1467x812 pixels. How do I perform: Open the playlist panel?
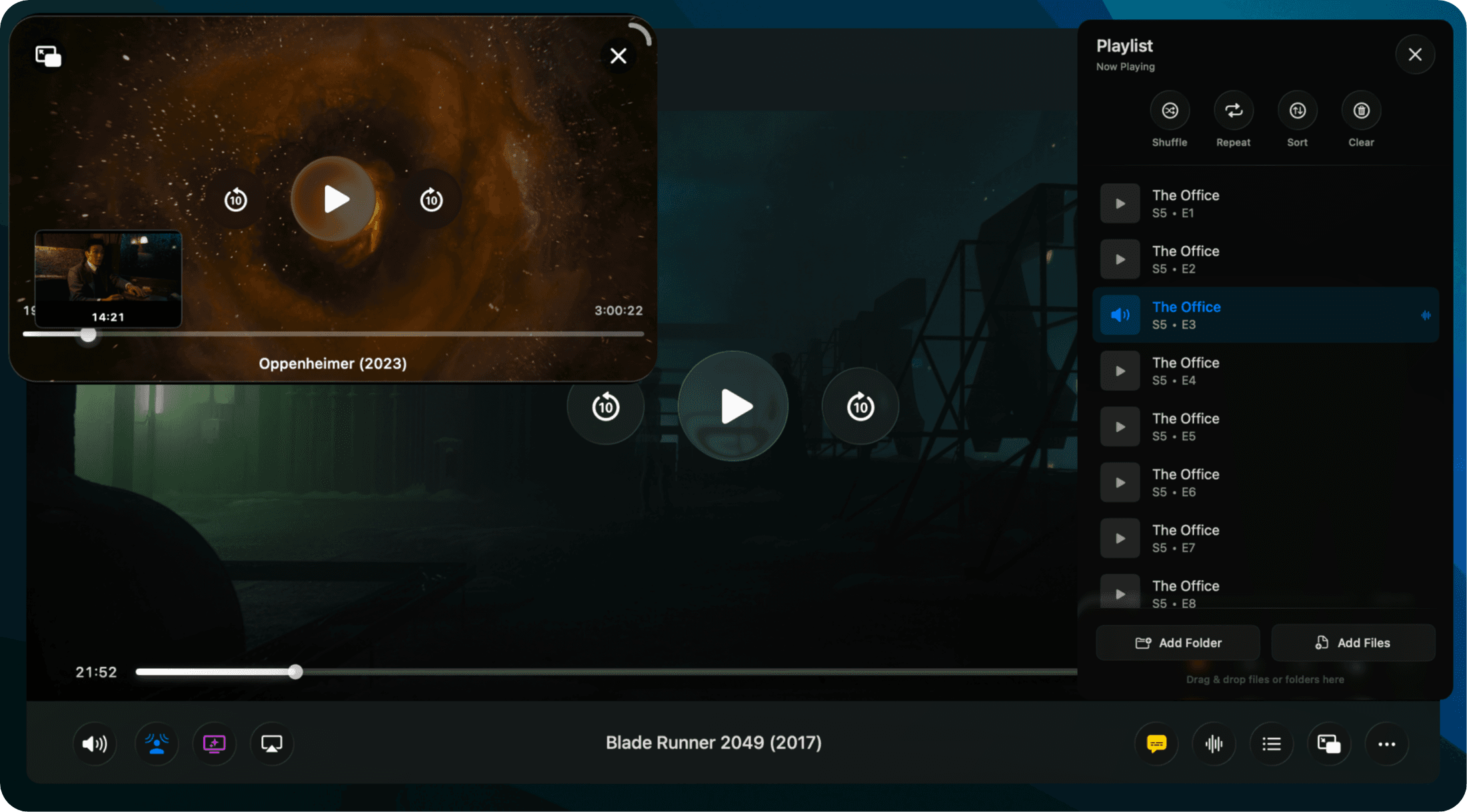click(x=1271, y=743)
